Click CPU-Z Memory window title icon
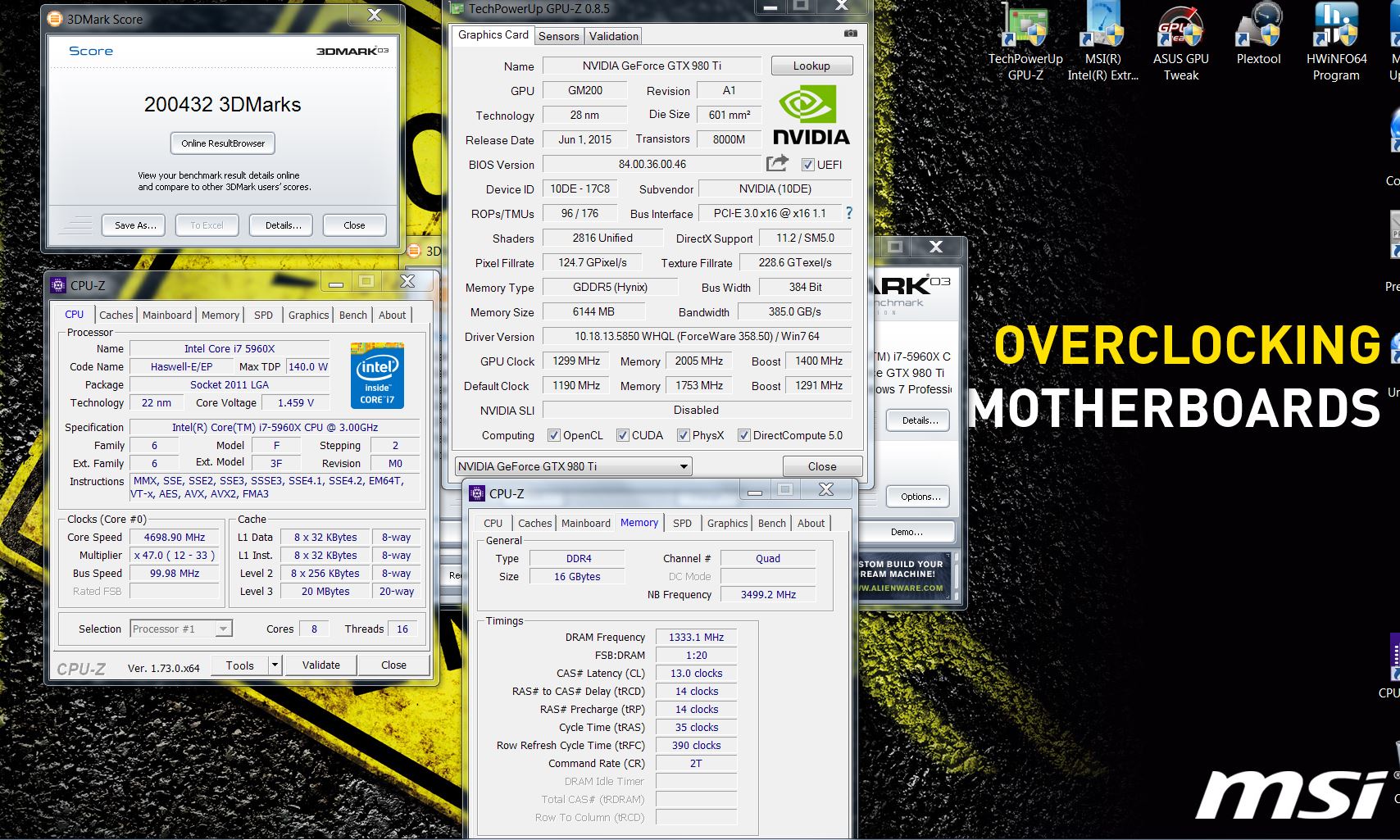The height and width of the screenshot is (840, 1400). coord(477,493)
